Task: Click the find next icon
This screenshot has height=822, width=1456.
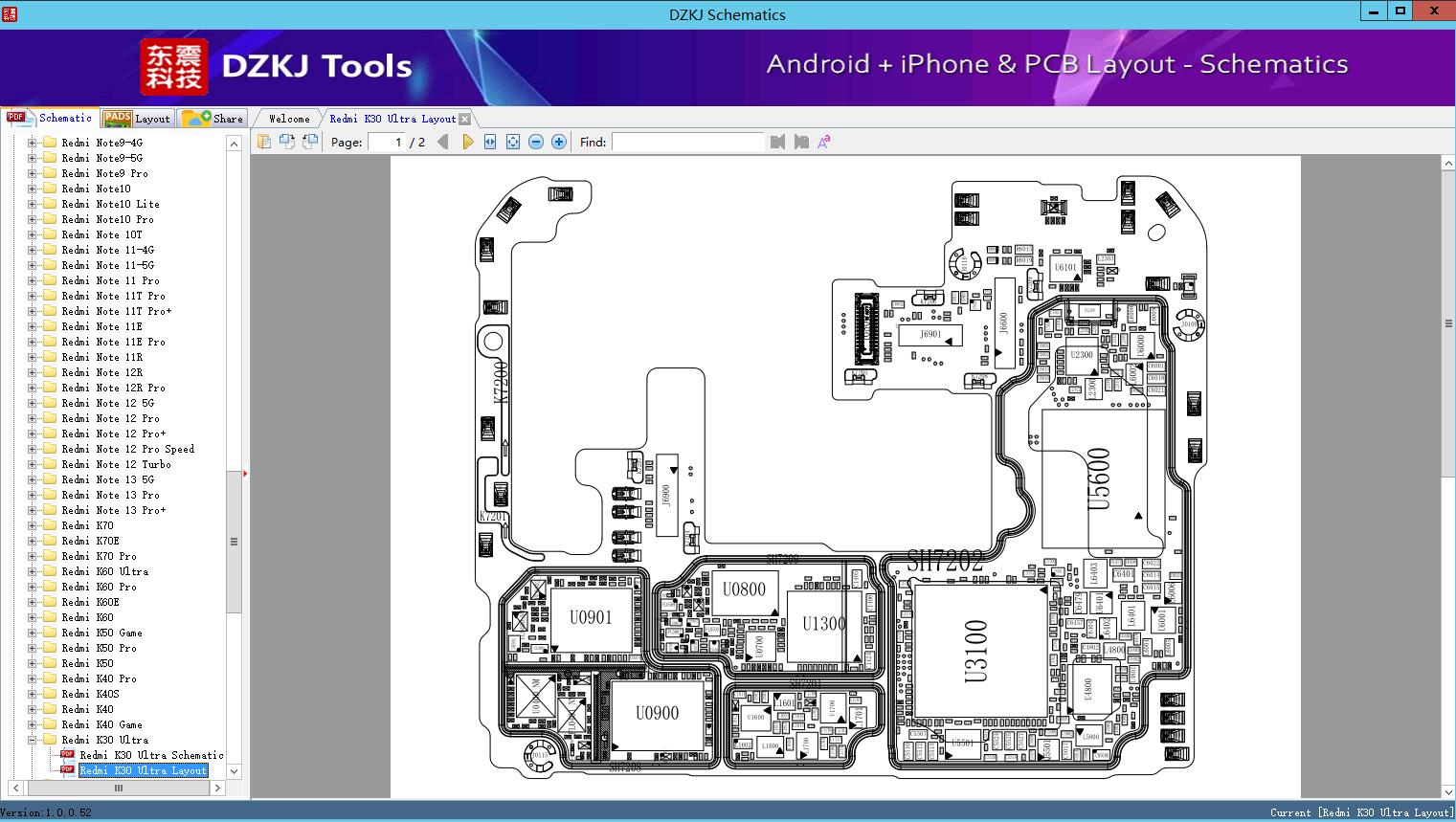Action: (x=801, y=142)
